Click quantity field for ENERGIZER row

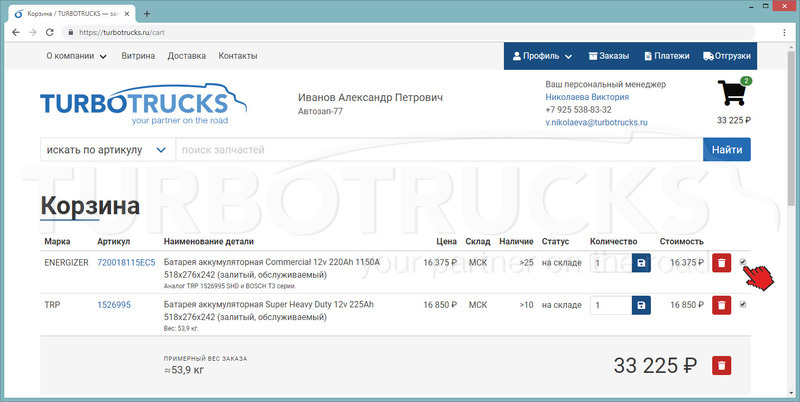point(611,263)
